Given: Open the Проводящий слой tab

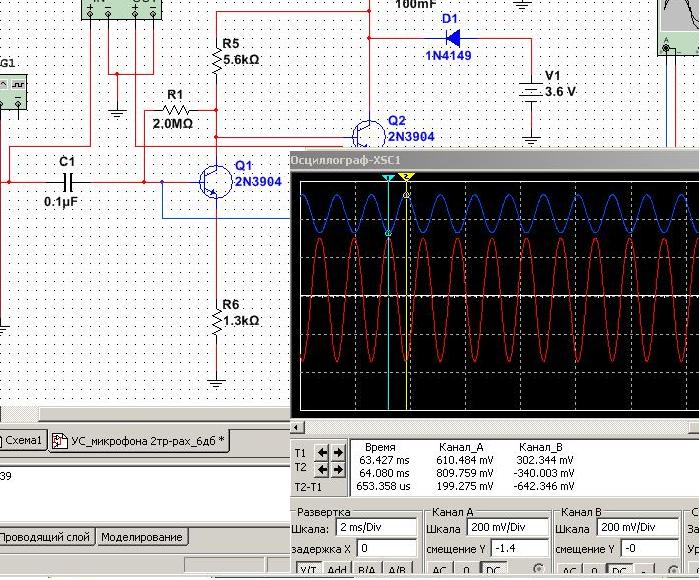Looking at the screenshot, I should [x=45, y=537].
